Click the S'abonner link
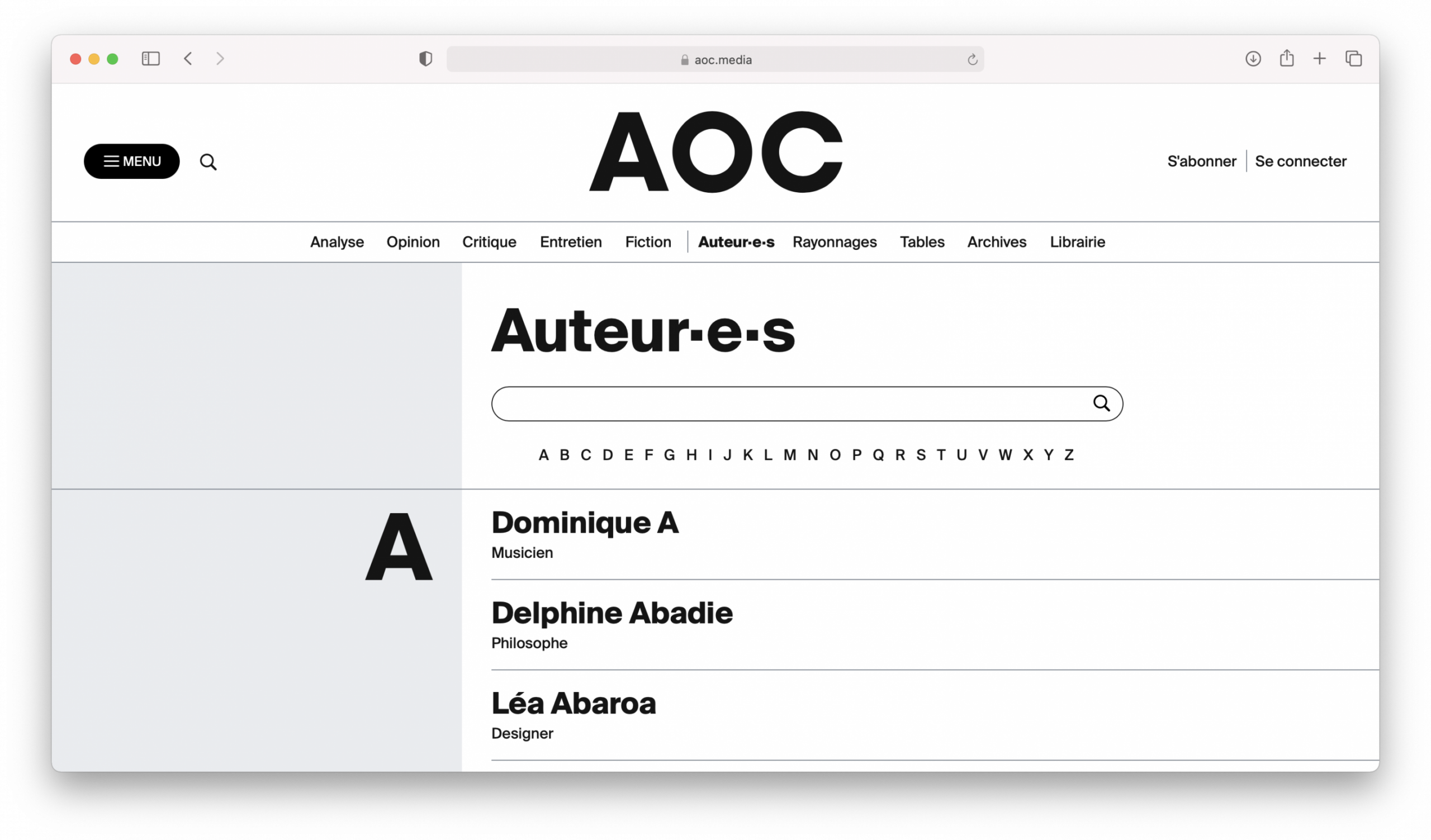 click(x=1202, y=161)
